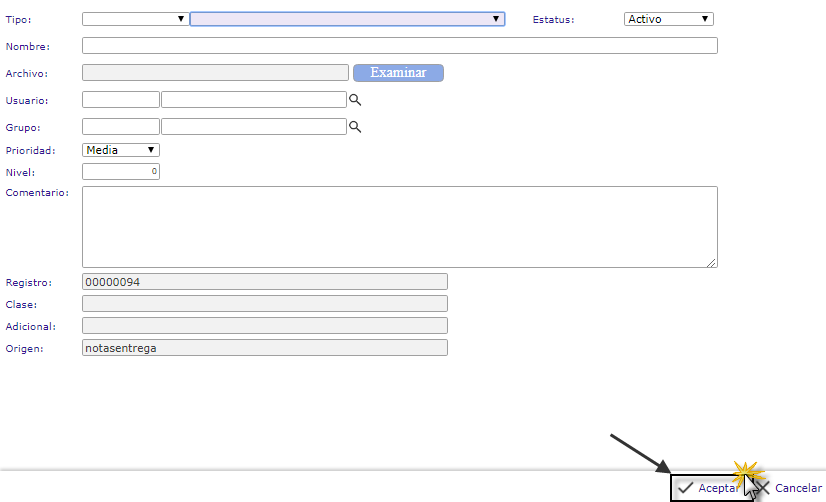The width and height of the screenshot is (826, 502).
Task: Click the Archivo file path field
Action: click(x=215, y=72)
